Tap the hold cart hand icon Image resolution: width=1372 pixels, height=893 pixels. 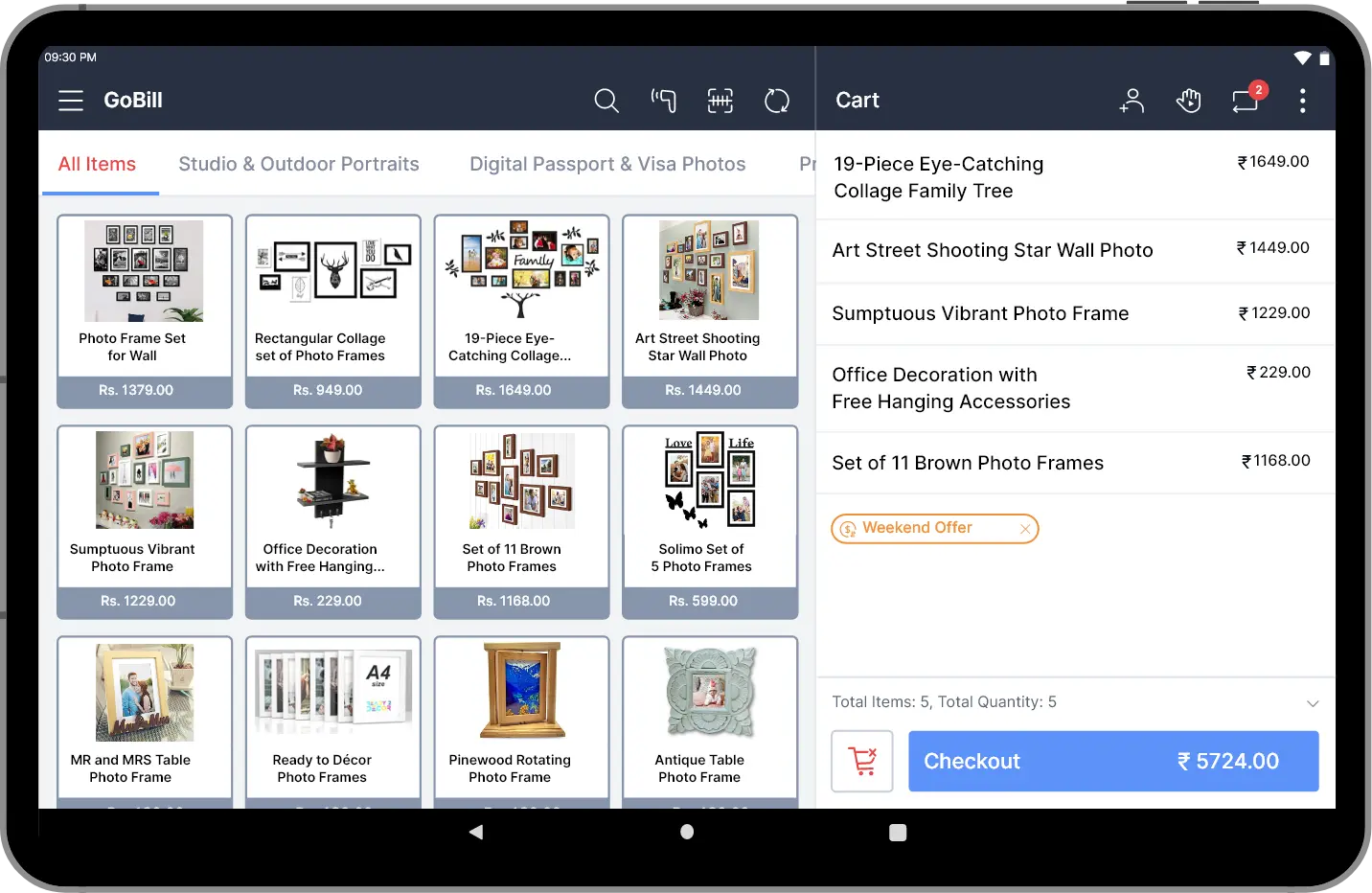tap(1188, 101)
